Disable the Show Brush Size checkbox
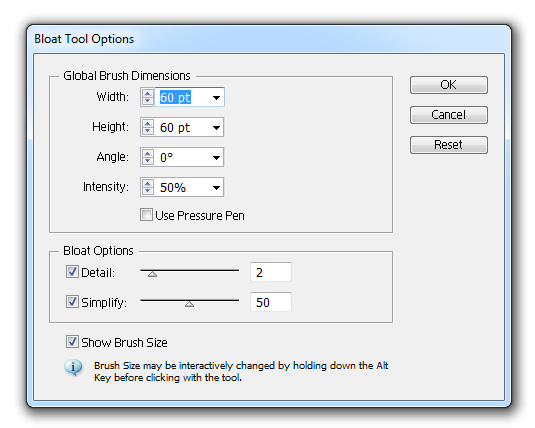 (x=72, y=342)
